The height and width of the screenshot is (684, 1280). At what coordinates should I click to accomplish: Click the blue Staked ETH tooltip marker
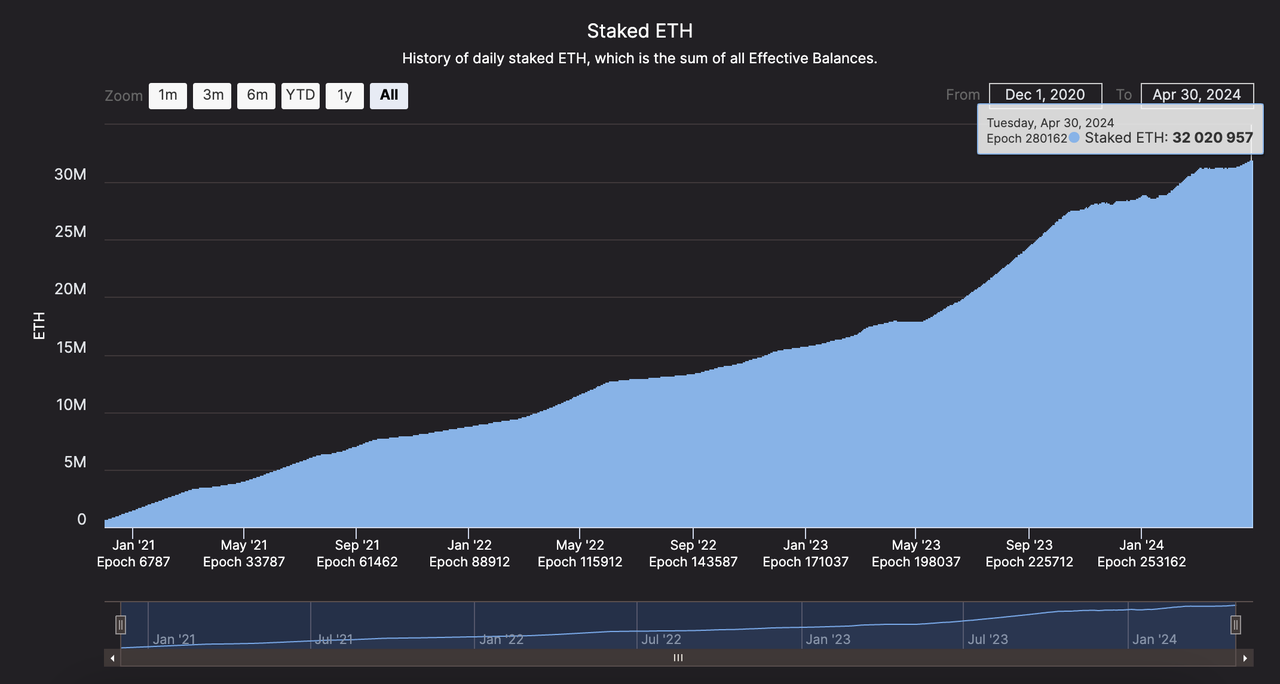click(x=1074, y=138)
